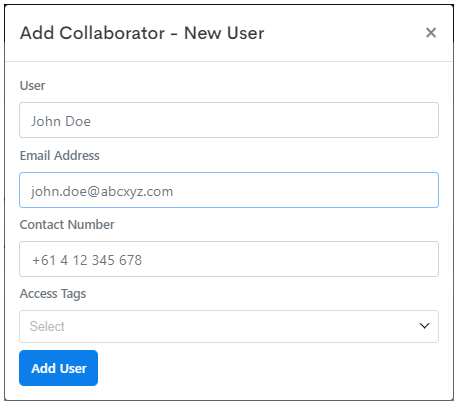Click the User name input field

[x=229, y=120]
